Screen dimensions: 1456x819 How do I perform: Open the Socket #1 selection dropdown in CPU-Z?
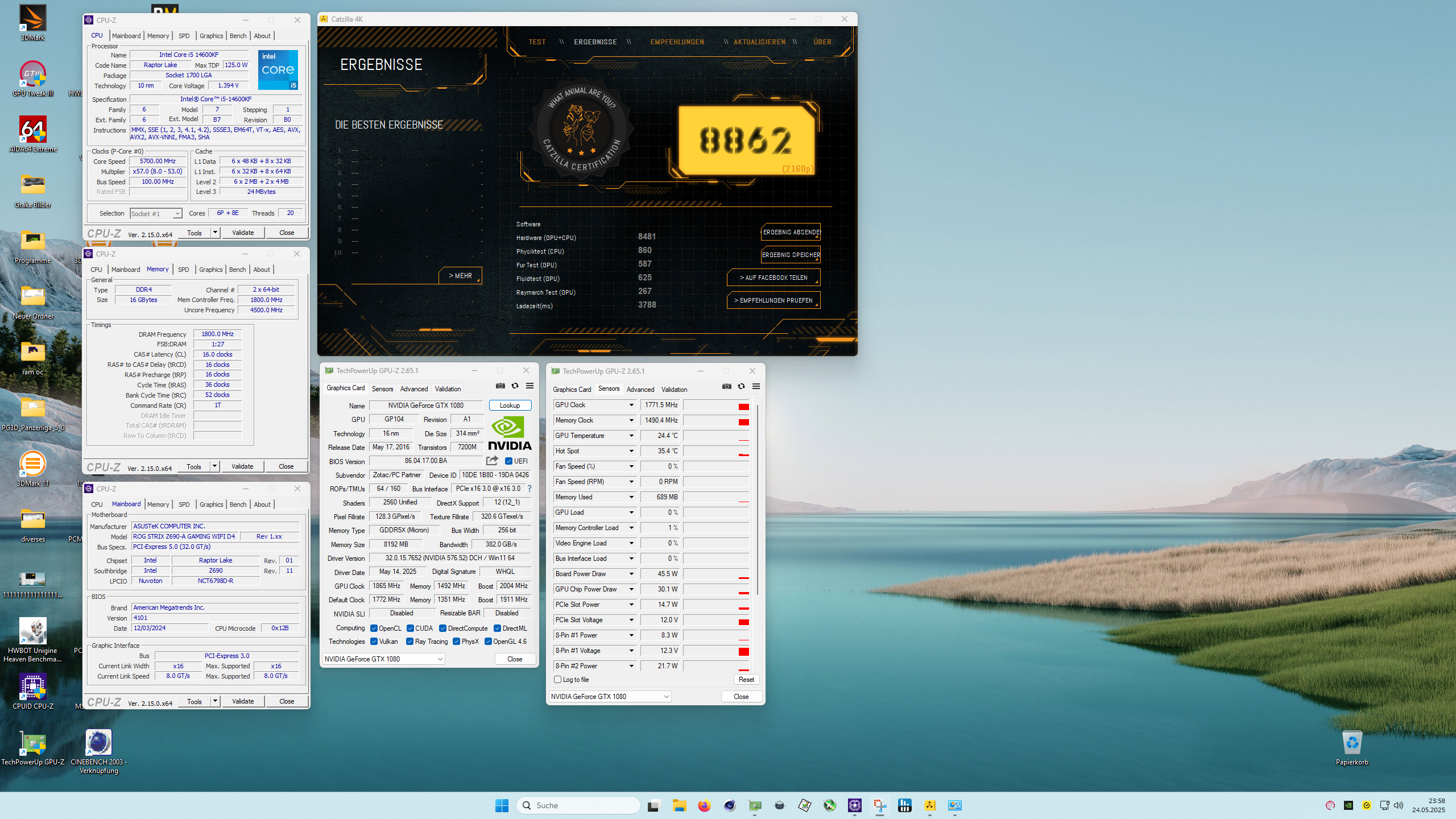[x=156, y=214]
